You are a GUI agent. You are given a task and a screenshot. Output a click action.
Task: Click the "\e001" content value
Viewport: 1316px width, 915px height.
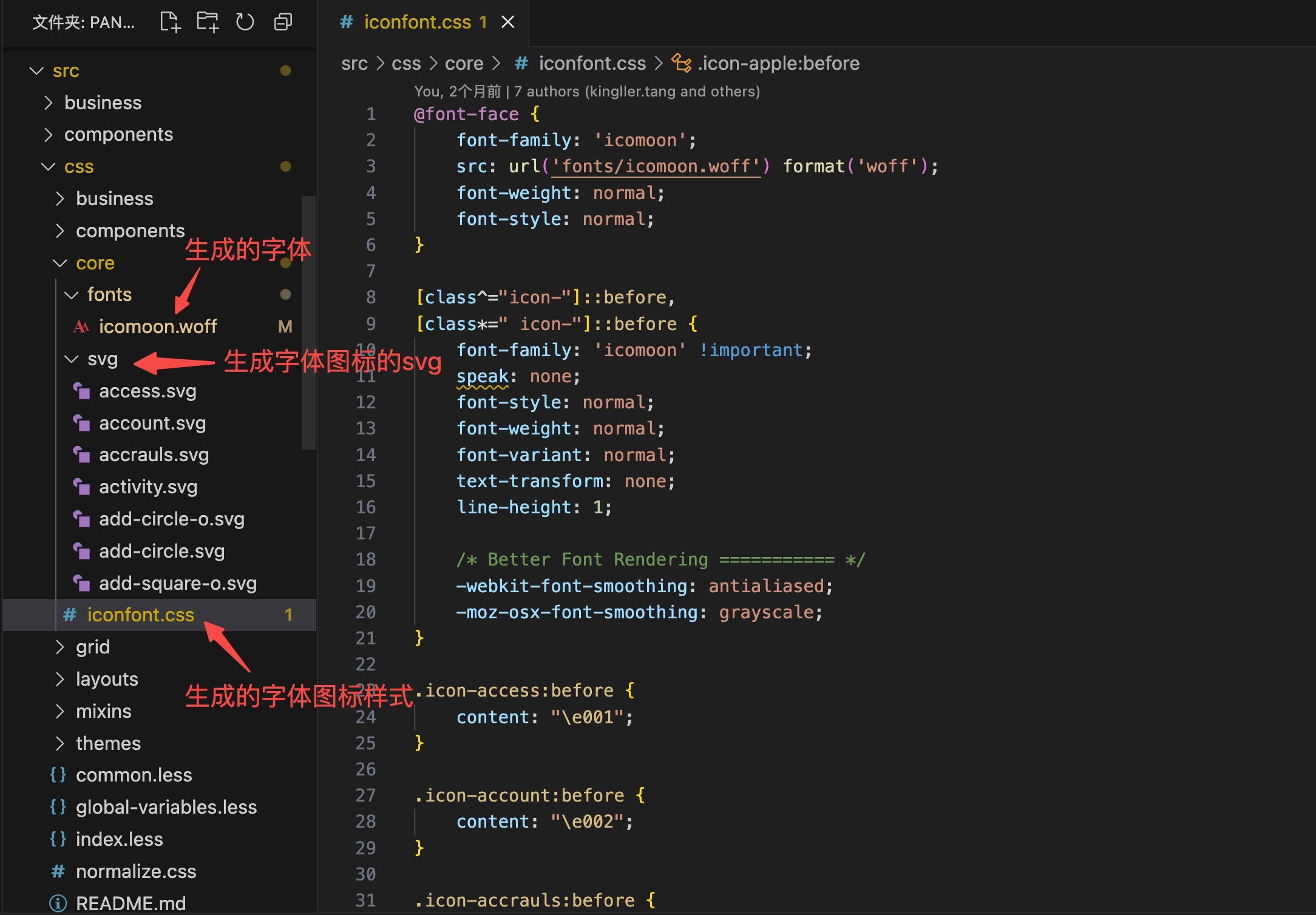click(587, 717)
